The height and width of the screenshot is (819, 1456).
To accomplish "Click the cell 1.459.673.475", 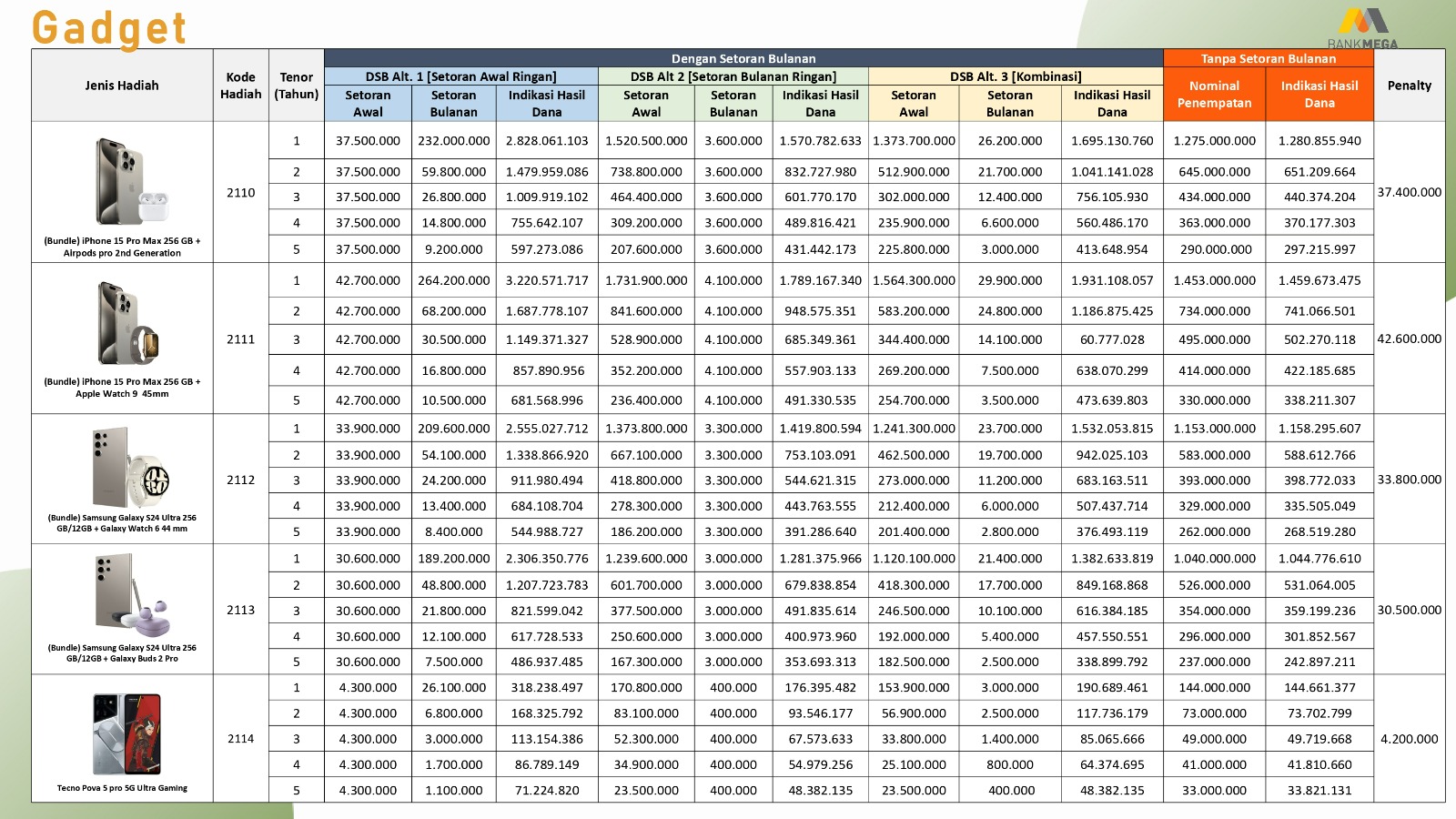I will coord(1319,281).
